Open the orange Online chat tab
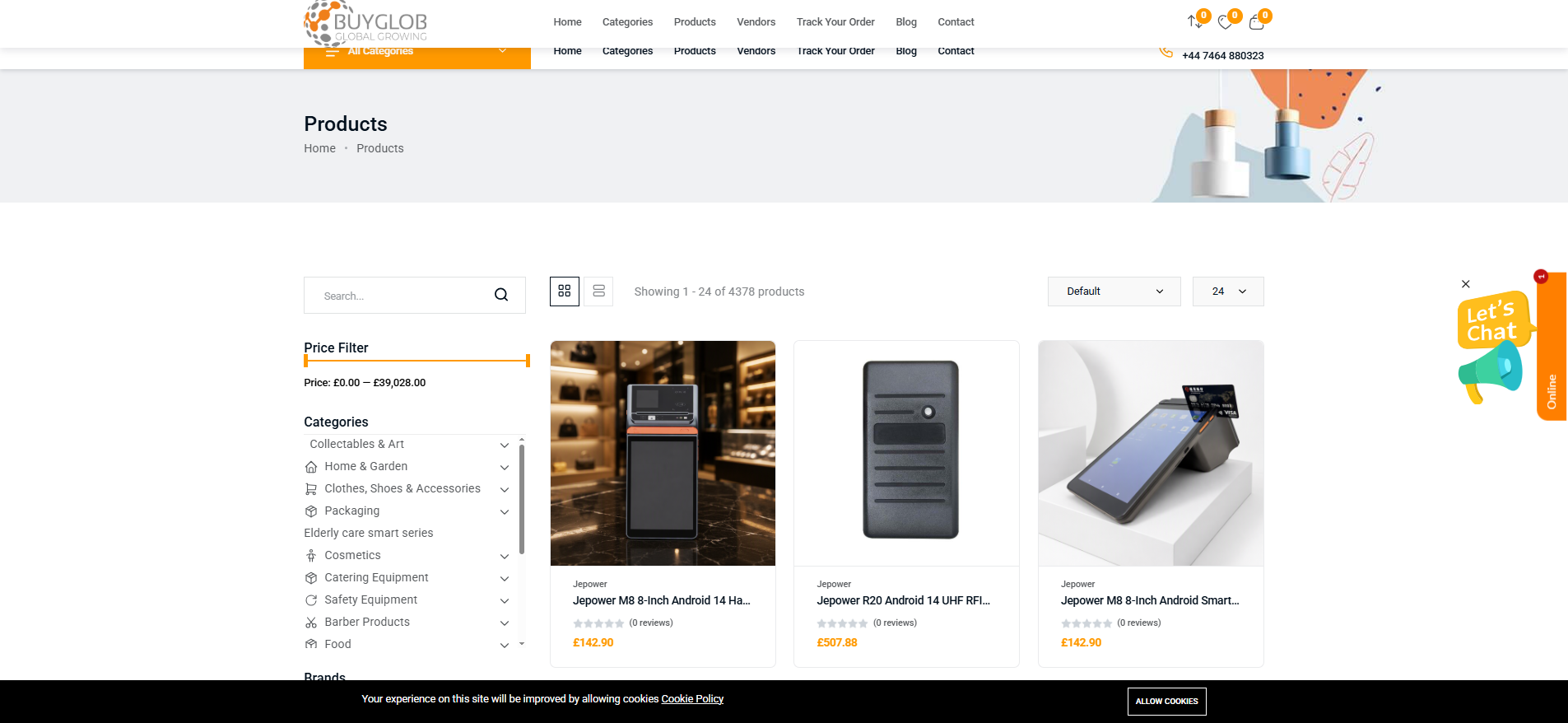This screenshot has width=1568, height=723. (x=1552, y=347)
